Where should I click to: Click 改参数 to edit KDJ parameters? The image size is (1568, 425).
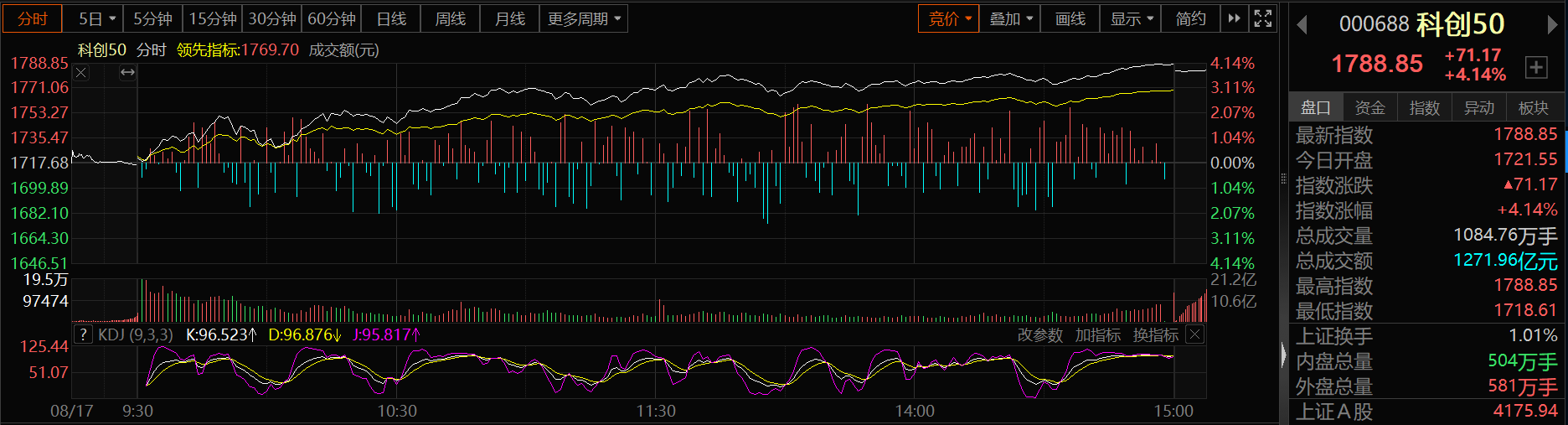[1040, 335]
